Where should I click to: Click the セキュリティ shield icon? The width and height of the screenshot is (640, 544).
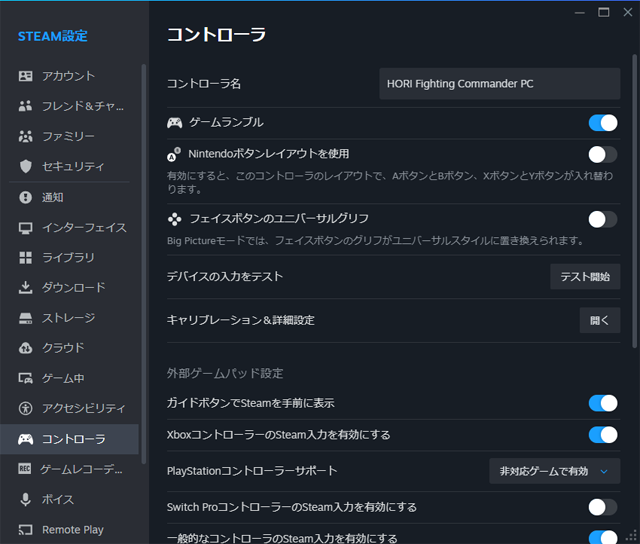[x=26, y=166]
